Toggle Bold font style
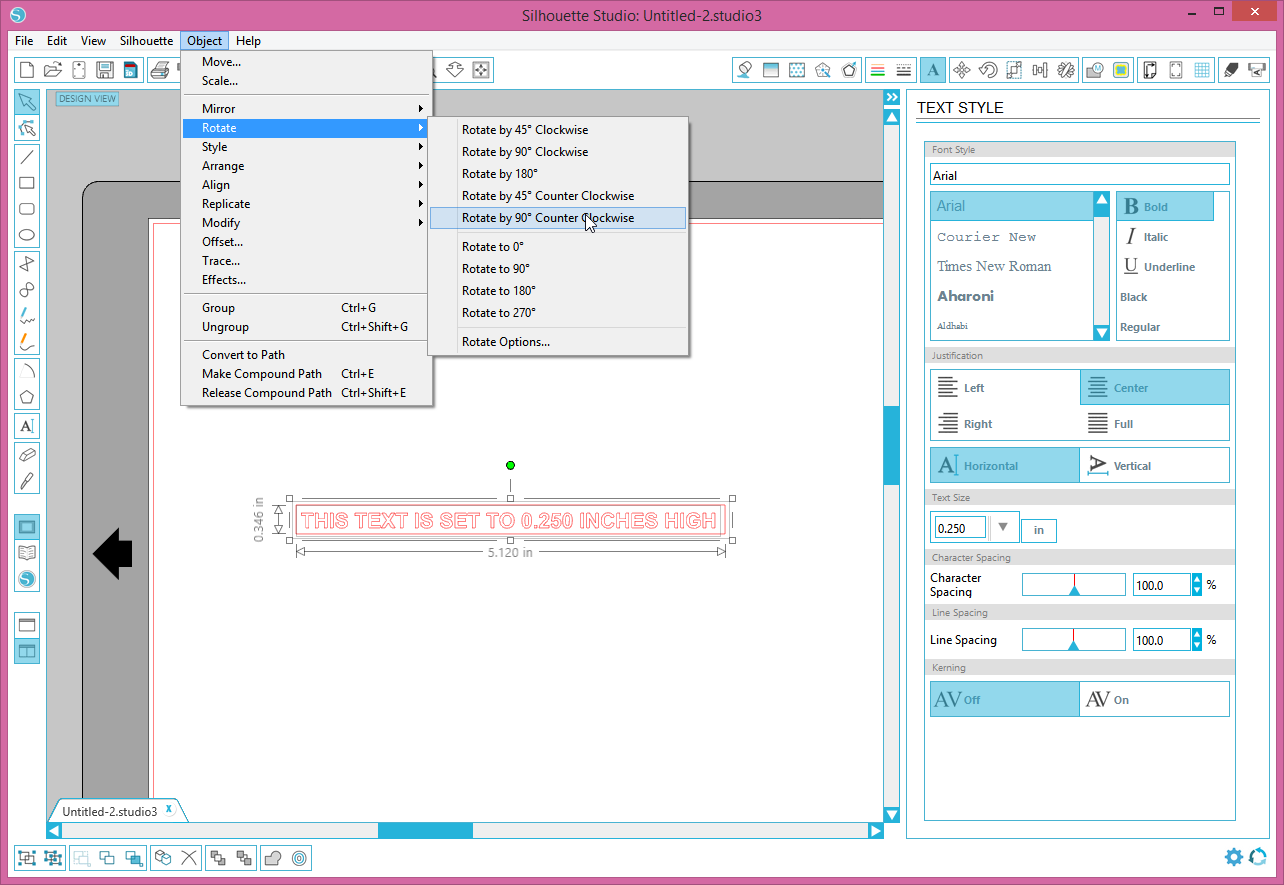 pyautogui.click(x=1165, y=207)
